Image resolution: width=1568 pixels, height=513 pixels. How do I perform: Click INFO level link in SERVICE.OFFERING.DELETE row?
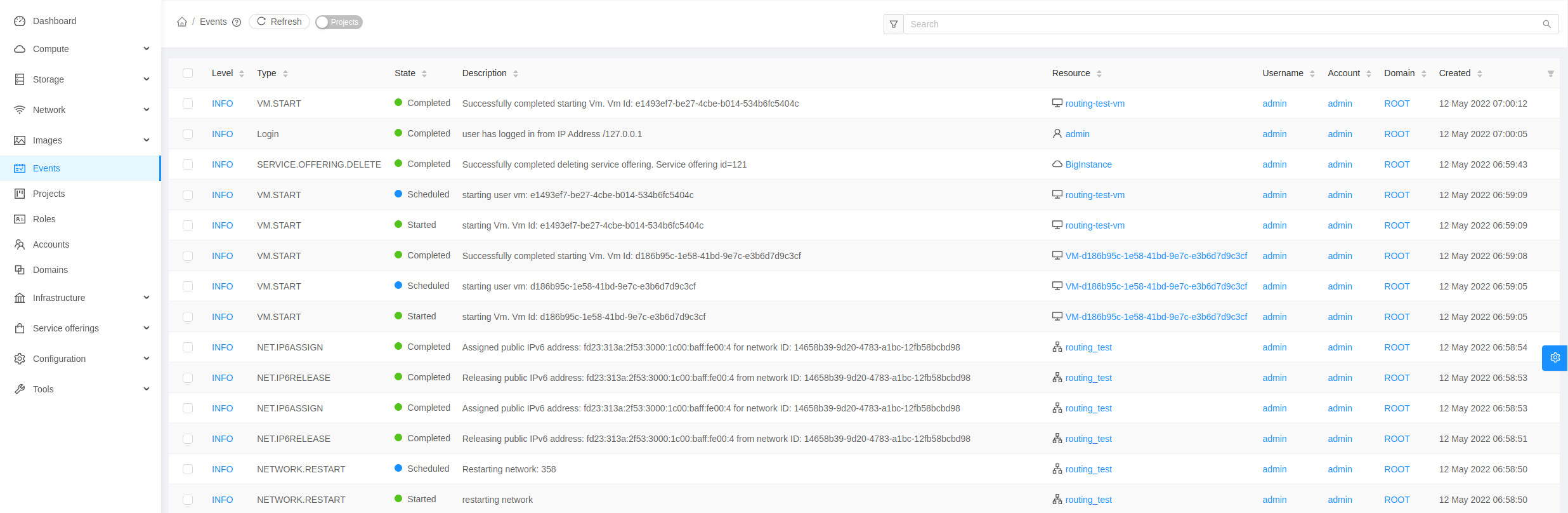click(223, 164)
